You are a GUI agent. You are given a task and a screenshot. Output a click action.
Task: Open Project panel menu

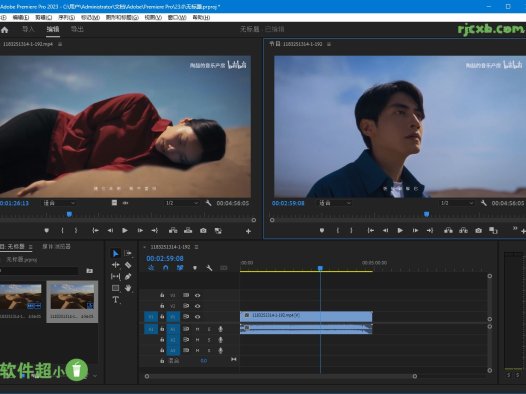(x=30, y=247)
